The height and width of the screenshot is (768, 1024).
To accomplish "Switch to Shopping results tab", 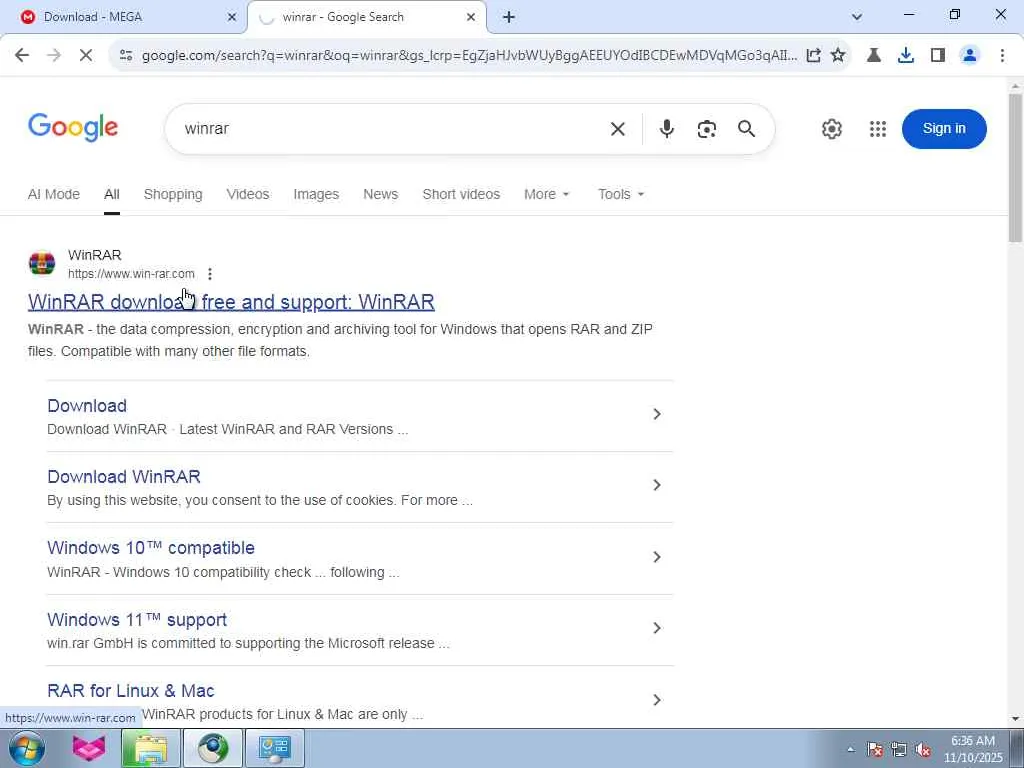I will click(173, 195).
